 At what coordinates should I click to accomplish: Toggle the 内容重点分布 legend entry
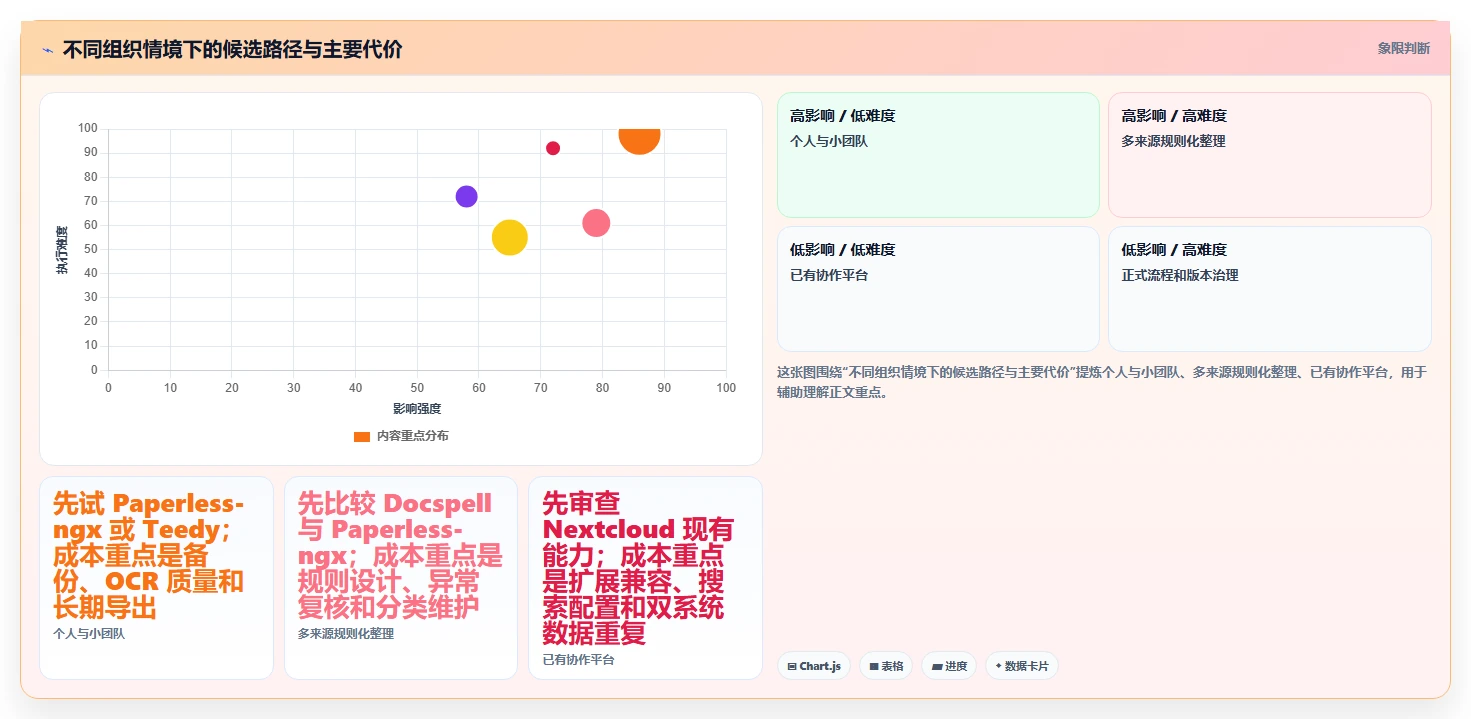point(401,436)
